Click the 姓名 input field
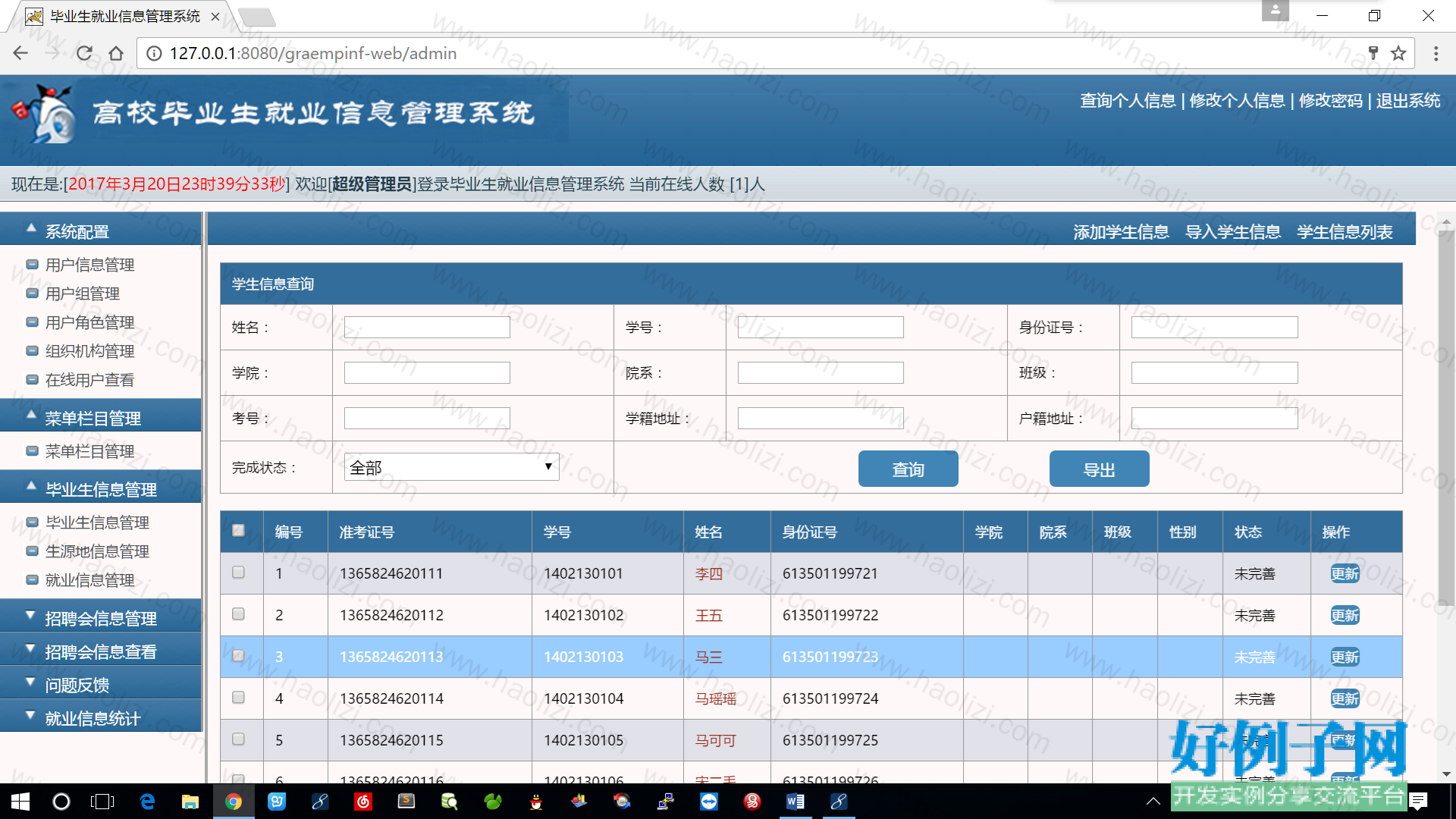 (427, 328)
